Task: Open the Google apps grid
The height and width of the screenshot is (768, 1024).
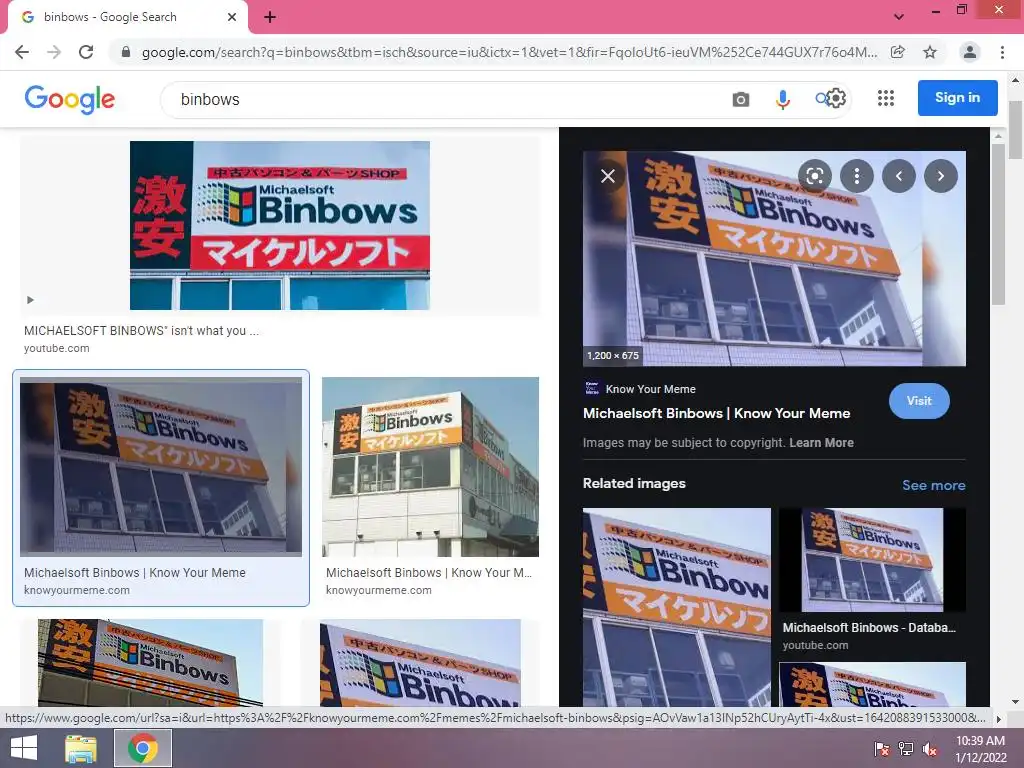Action: point(886,98)
